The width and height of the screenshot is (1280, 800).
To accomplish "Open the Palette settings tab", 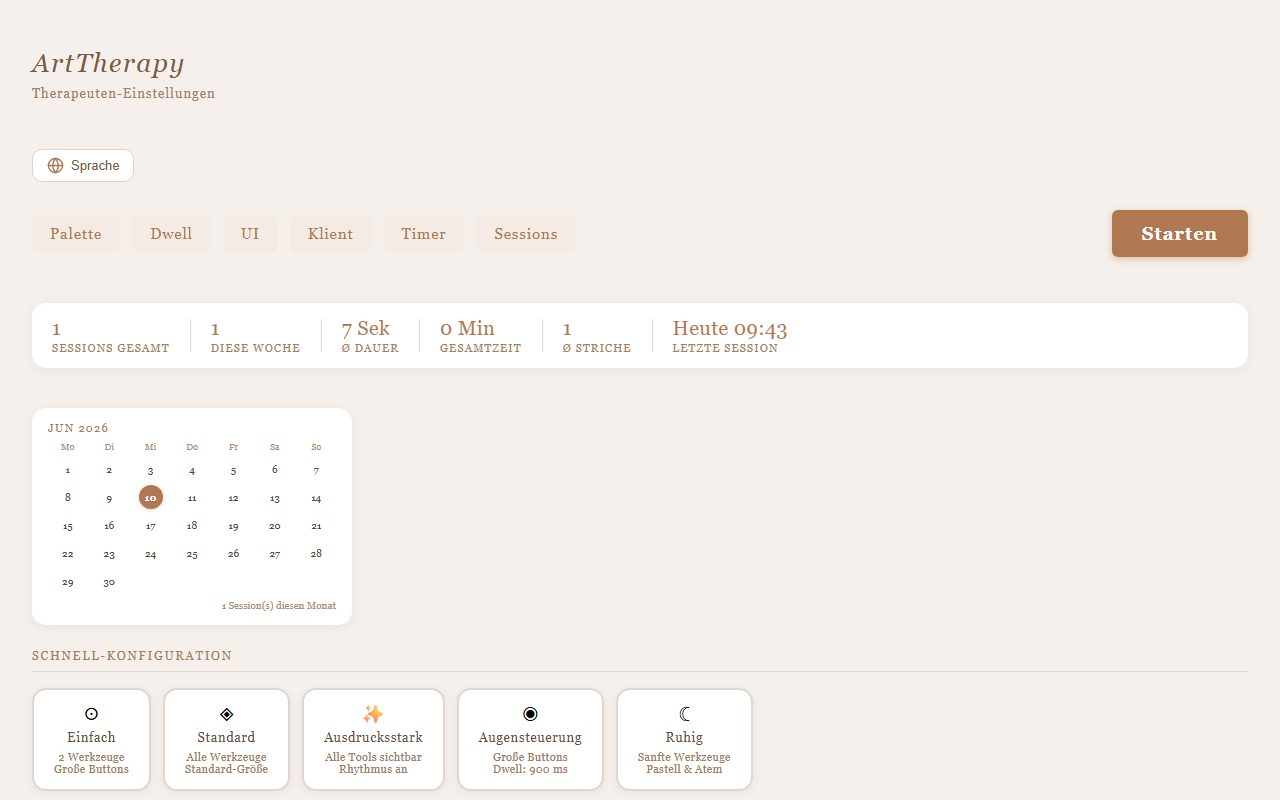I will coord(76,234).
